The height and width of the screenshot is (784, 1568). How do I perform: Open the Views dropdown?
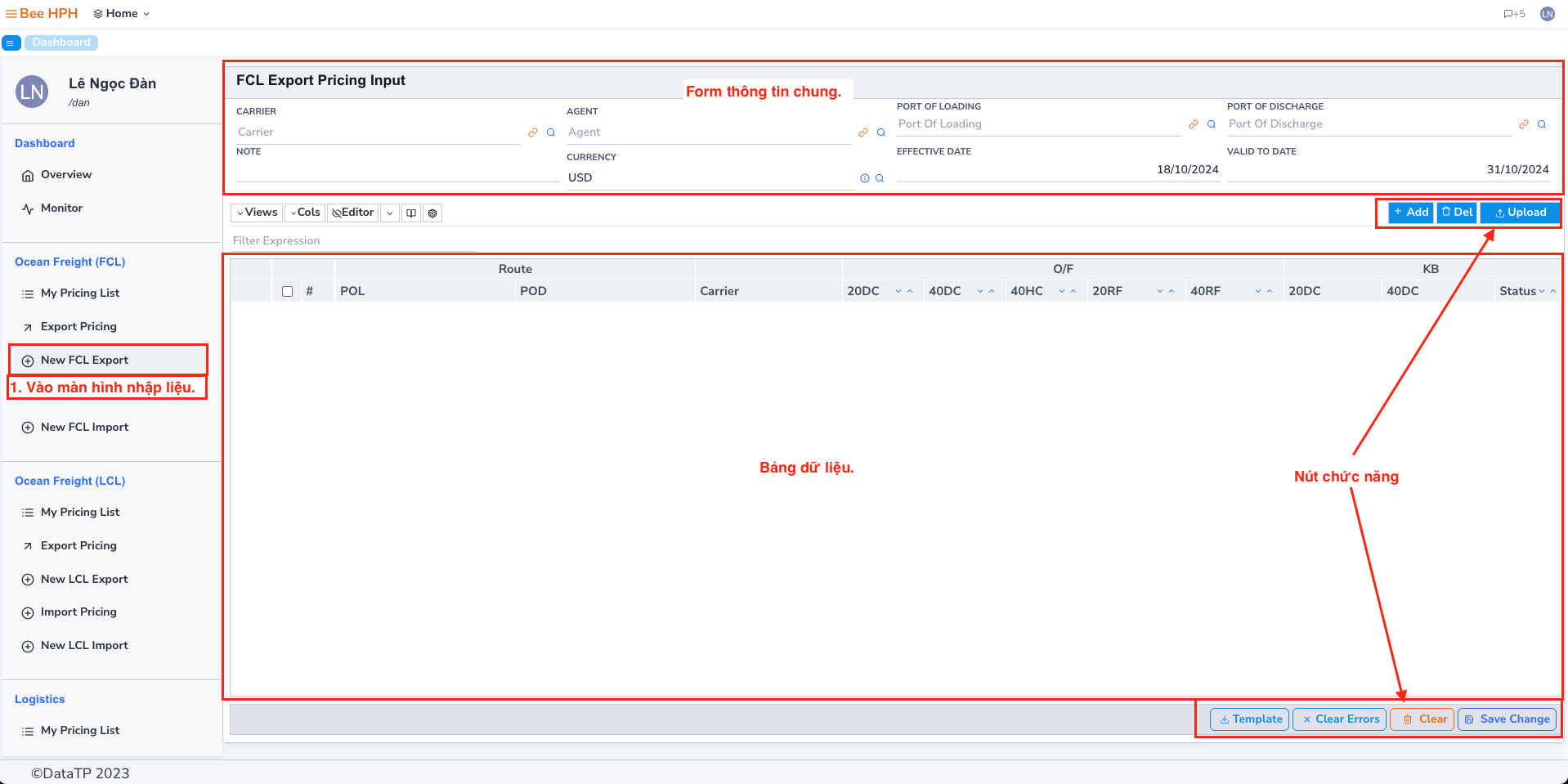coord(256,212)
